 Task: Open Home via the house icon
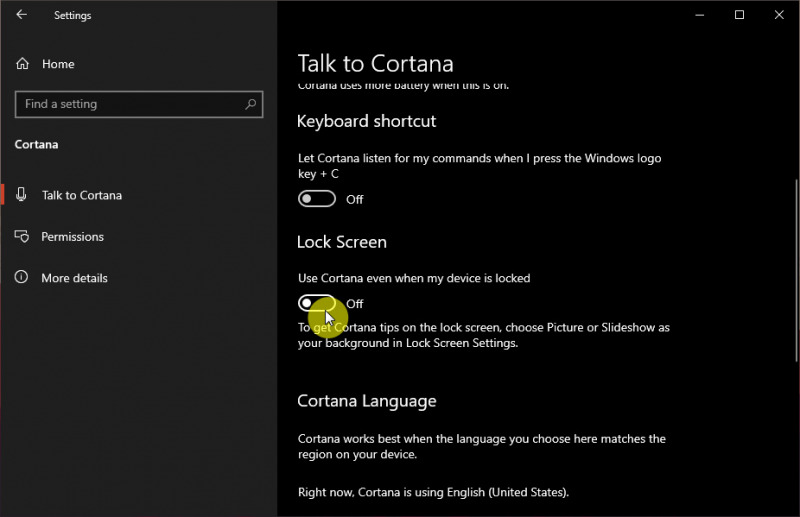click(x=22, y=64)
